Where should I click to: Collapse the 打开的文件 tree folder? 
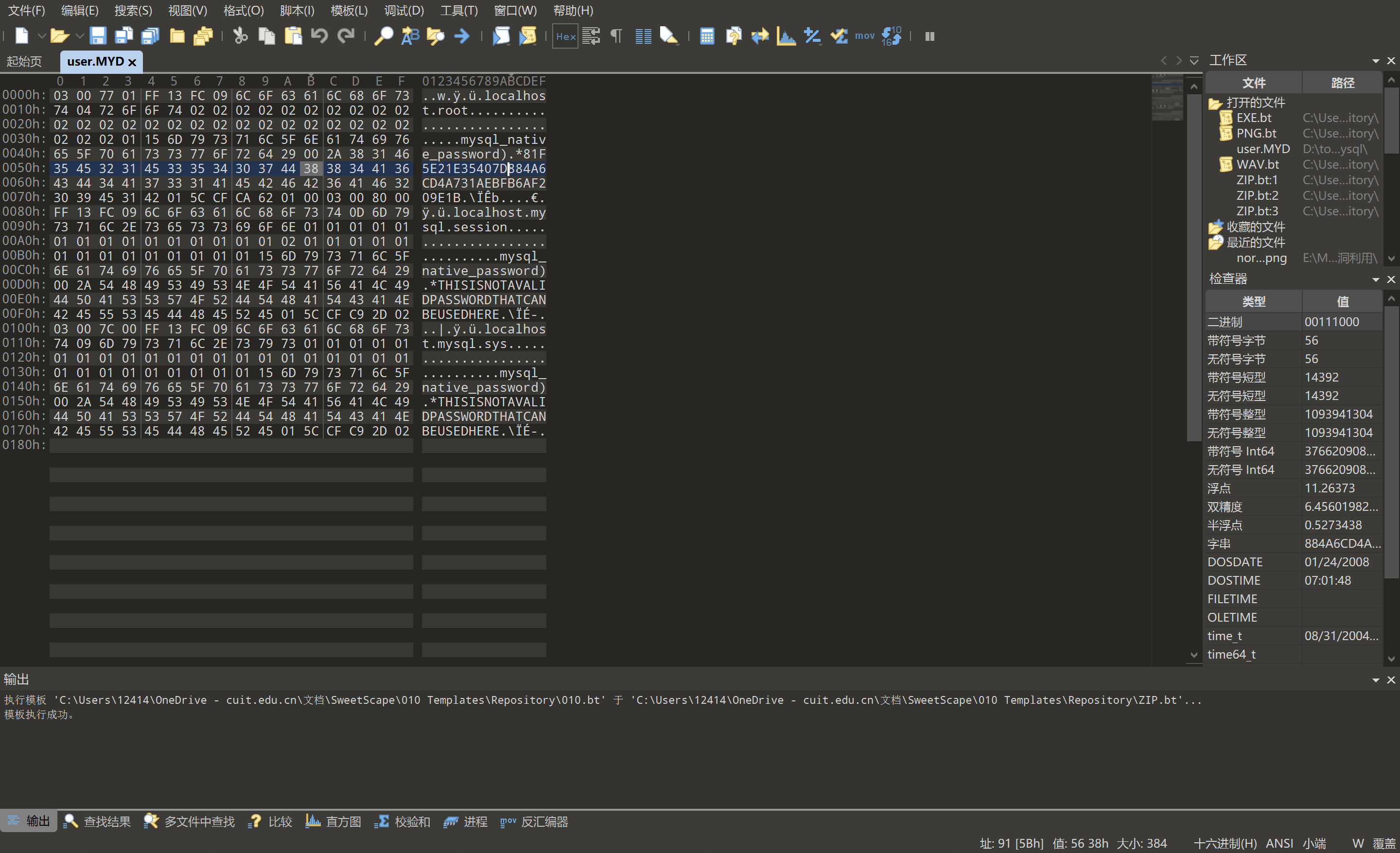click(1215, 103)
